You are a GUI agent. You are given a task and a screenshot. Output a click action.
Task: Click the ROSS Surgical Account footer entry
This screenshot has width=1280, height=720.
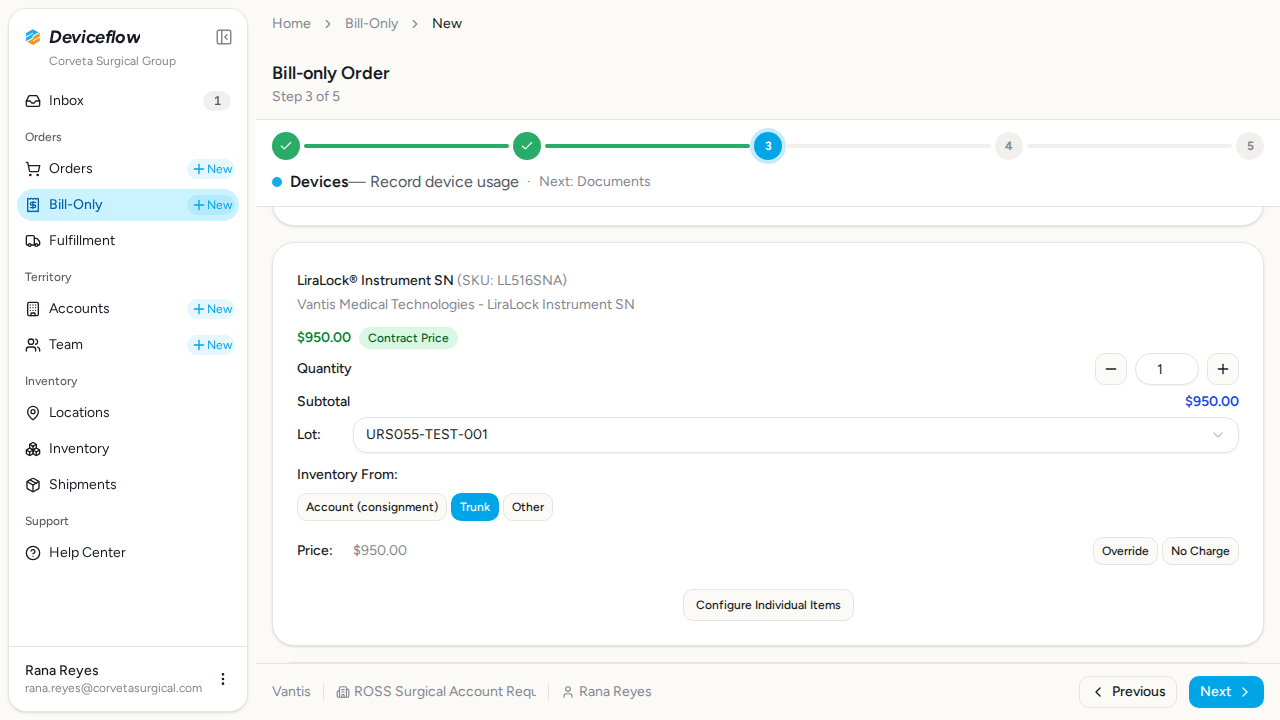436,692
